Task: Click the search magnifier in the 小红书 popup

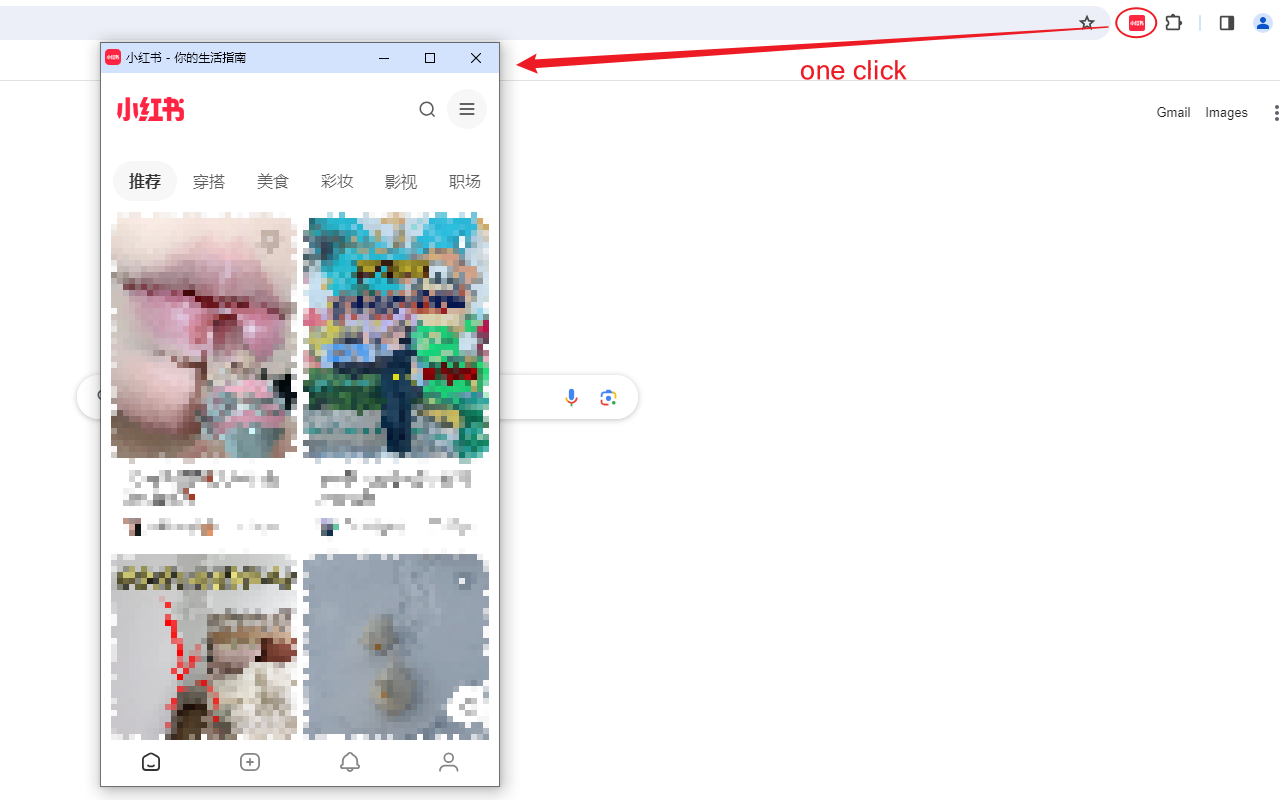Action: pos(427,110)
